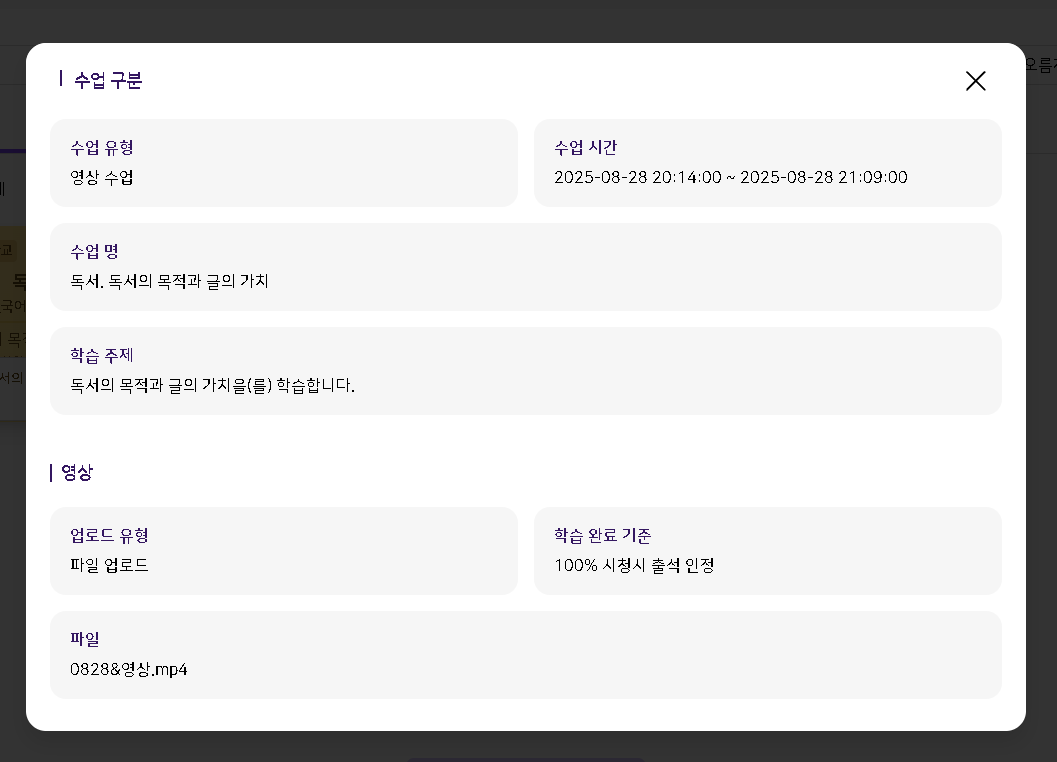Click the 파일 field label

point(85,640)
